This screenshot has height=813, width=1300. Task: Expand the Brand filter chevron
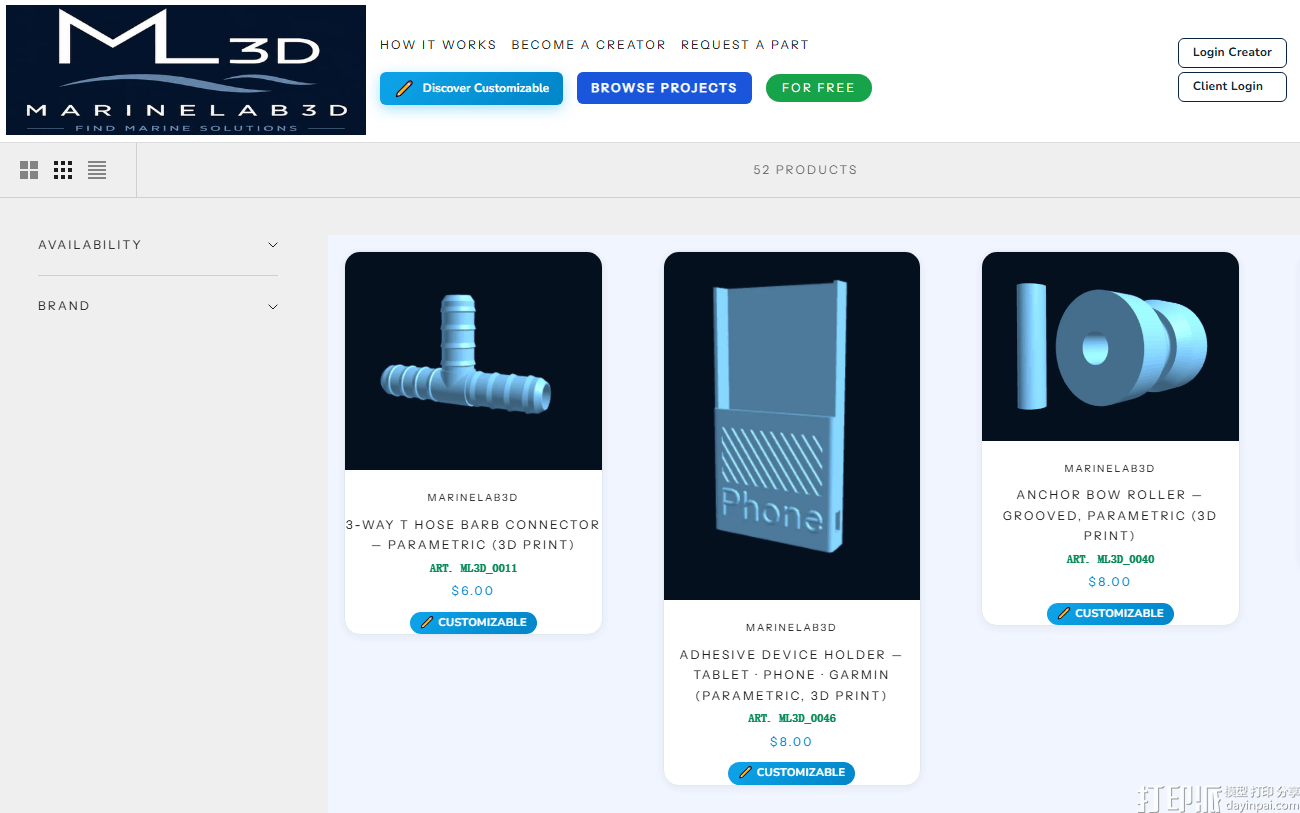tap(273, 306)
